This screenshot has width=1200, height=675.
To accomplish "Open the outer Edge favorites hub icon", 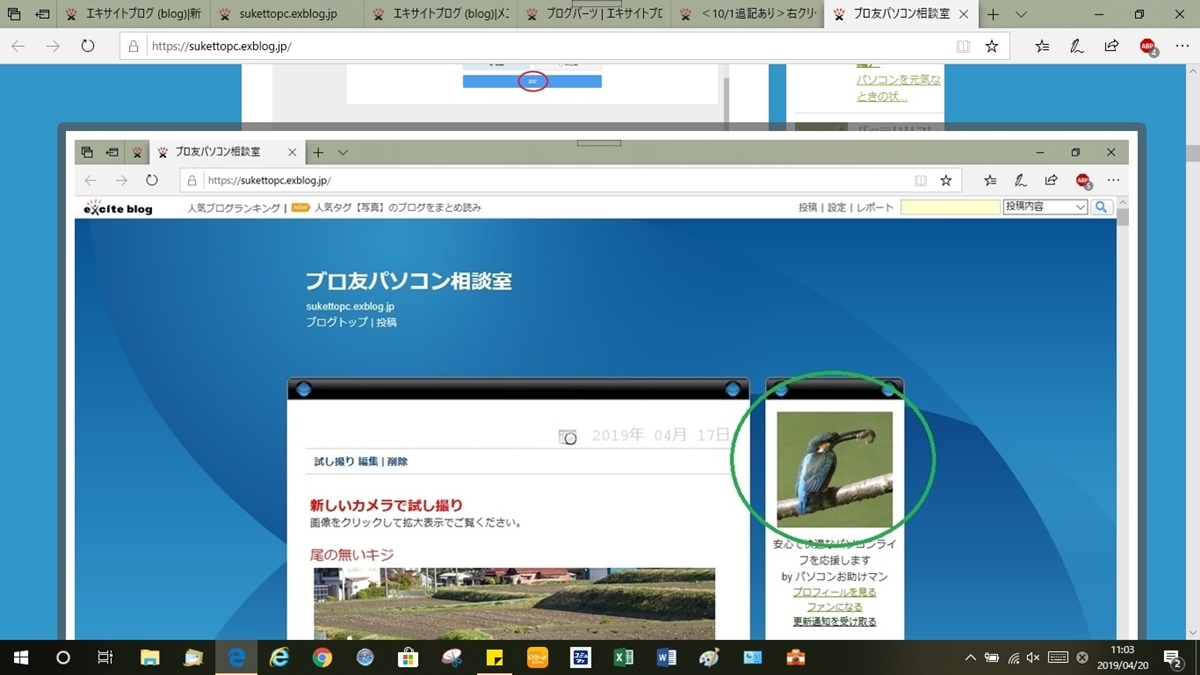I will pyautogui.click(x=1043, y=46).
